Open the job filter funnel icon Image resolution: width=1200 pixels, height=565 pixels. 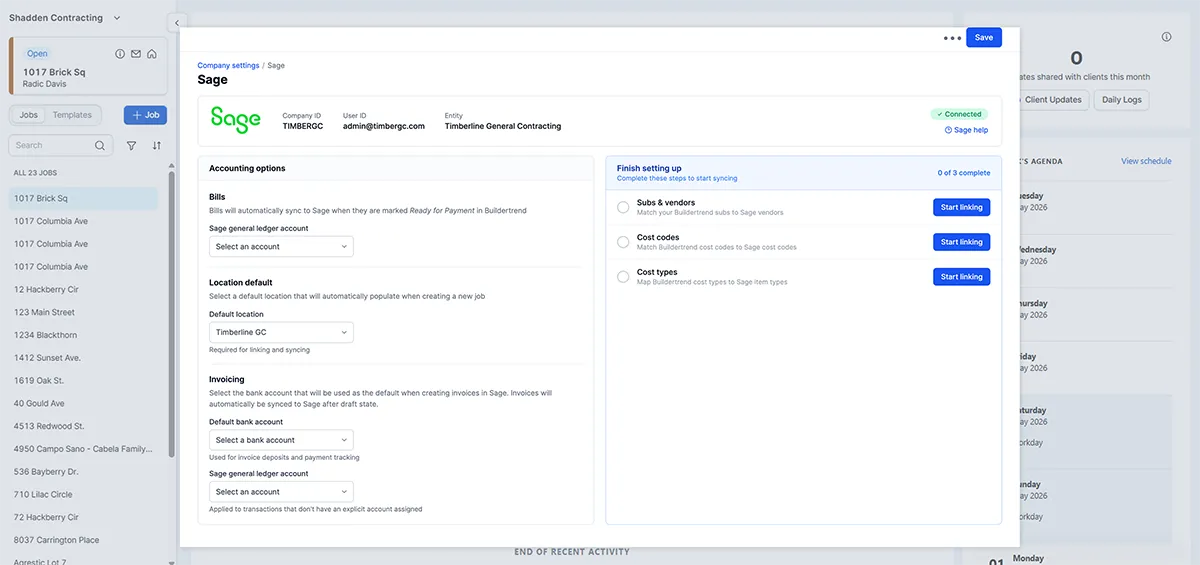tap(131, 145)
